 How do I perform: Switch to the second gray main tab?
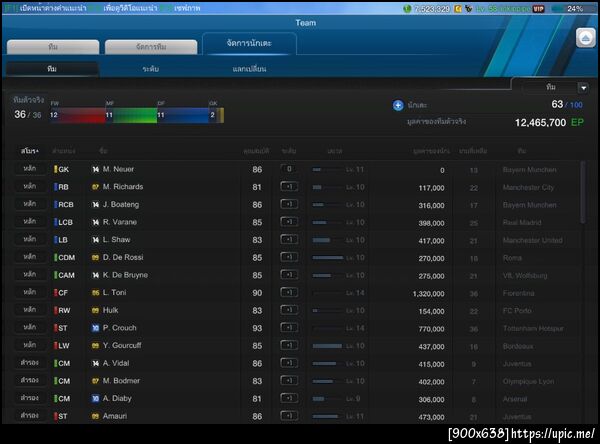(151, 47)
